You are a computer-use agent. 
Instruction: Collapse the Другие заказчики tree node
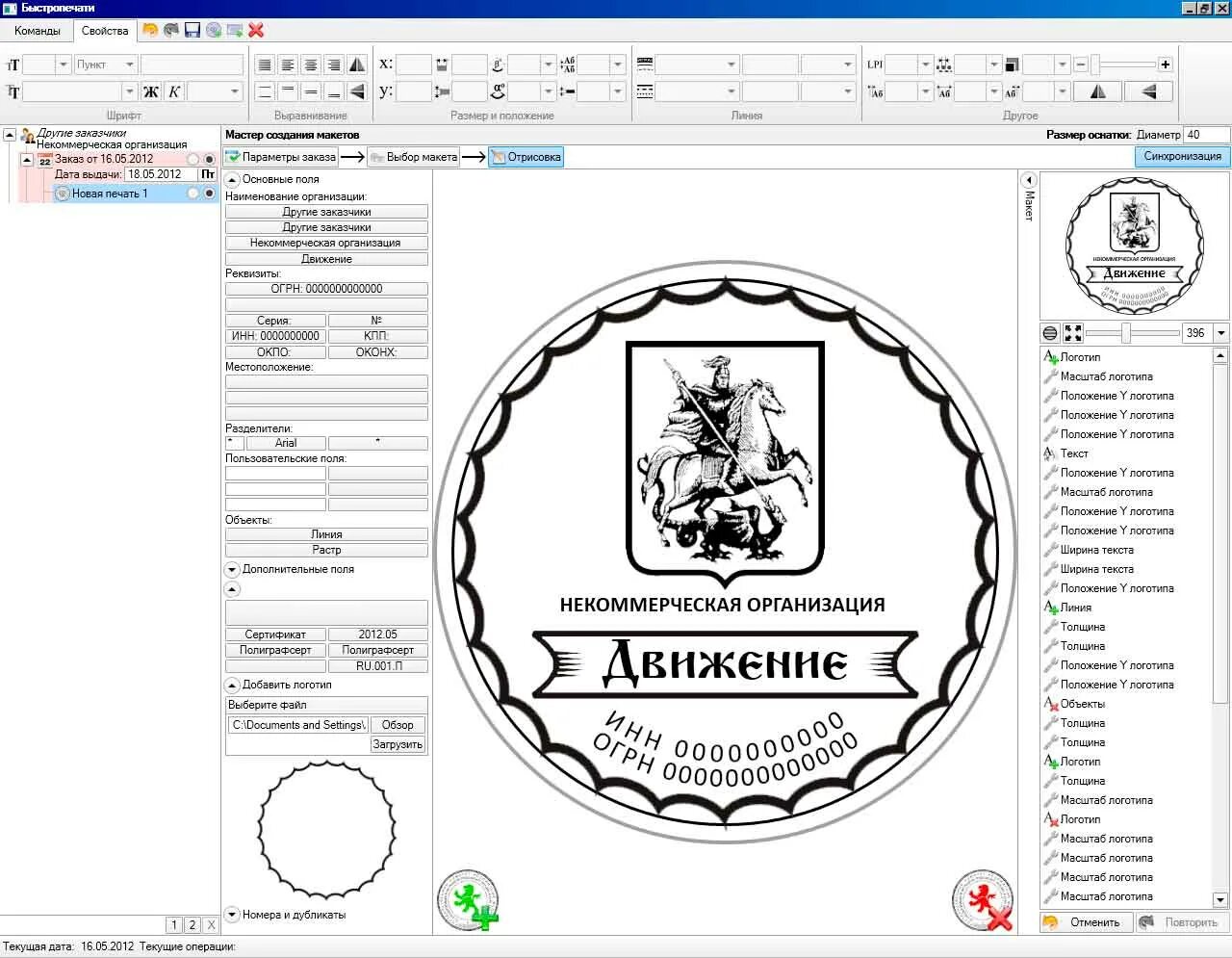tap(10, 134)
